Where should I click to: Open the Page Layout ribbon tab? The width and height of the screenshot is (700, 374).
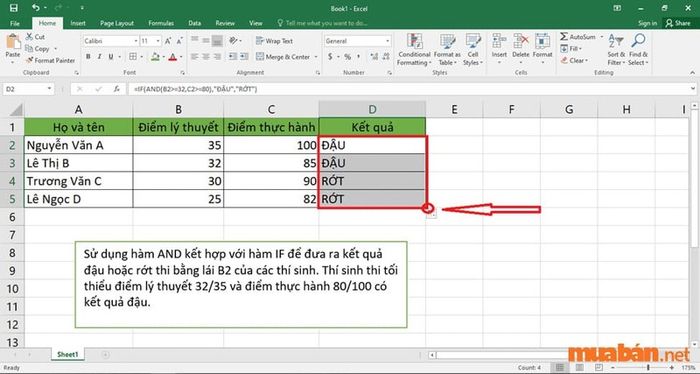tap(117, 23)
